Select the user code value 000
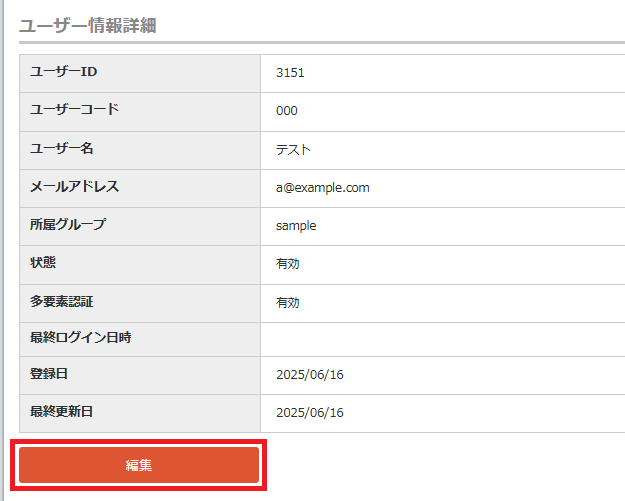Image resolution: width=625 pixels, height=501 pixels. tap(286, 111)
